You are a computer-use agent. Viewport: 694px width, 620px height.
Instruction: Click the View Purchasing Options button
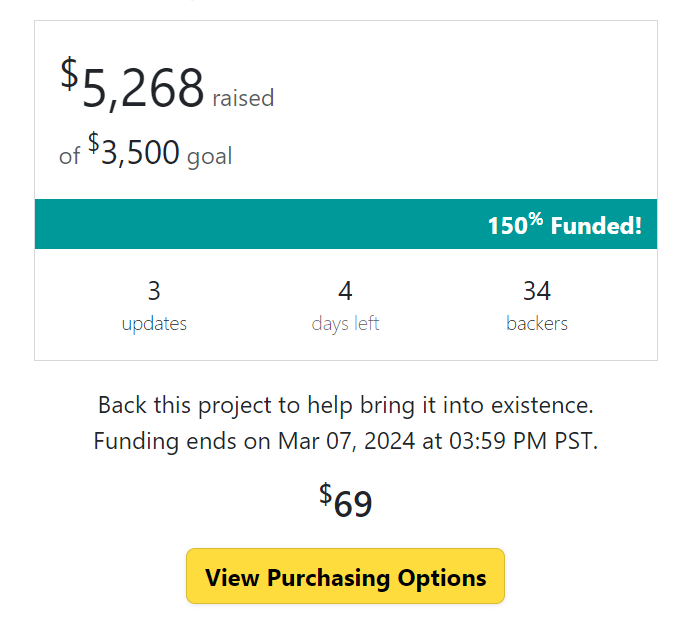pos(345,577)
